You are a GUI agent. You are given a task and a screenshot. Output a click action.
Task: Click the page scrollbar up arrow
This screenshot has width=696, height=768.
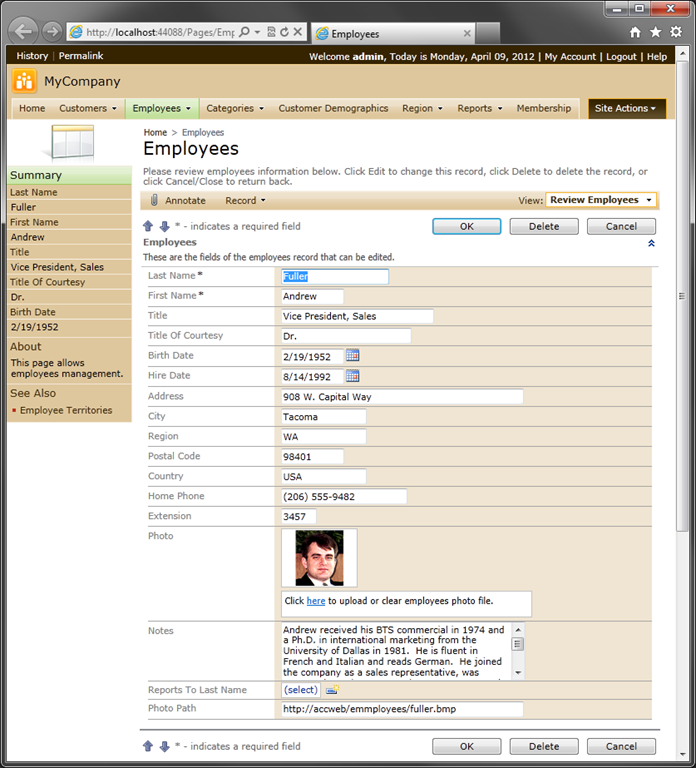point(682,53)
